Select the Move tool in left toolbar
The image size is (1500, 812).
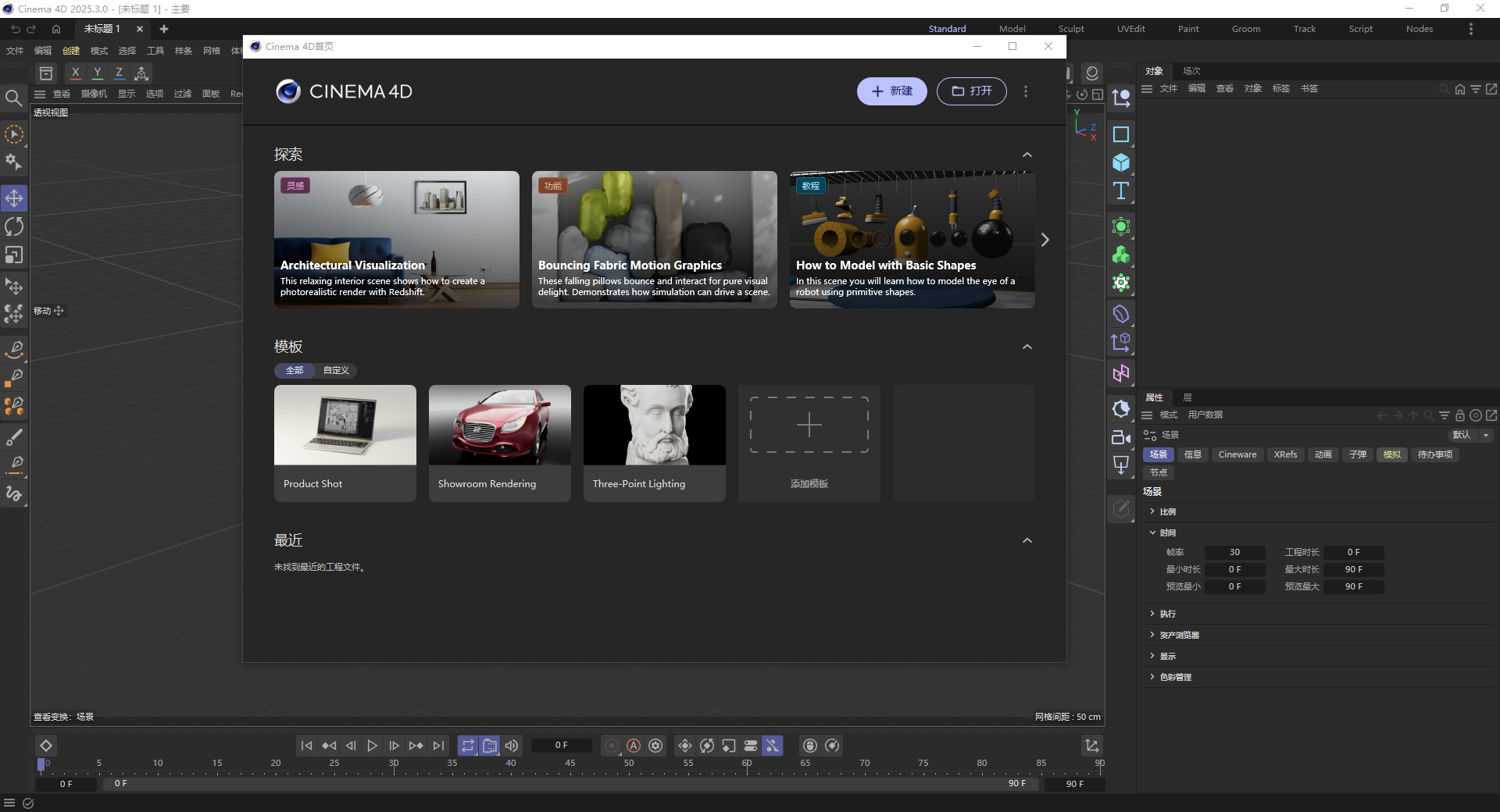(14, 198)
